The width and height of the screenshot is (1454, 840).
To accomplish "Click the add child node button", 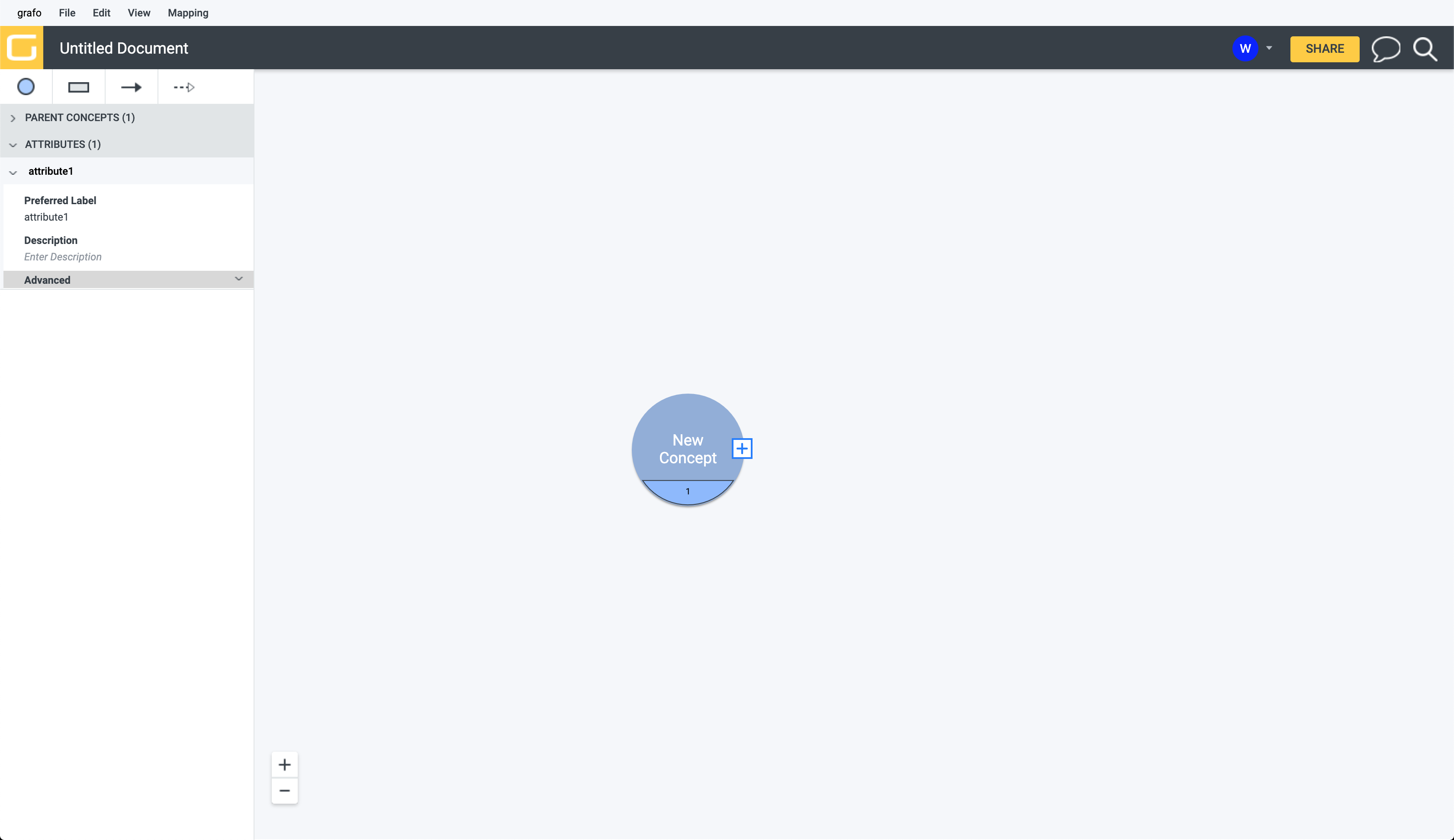I will pos(742,448).
